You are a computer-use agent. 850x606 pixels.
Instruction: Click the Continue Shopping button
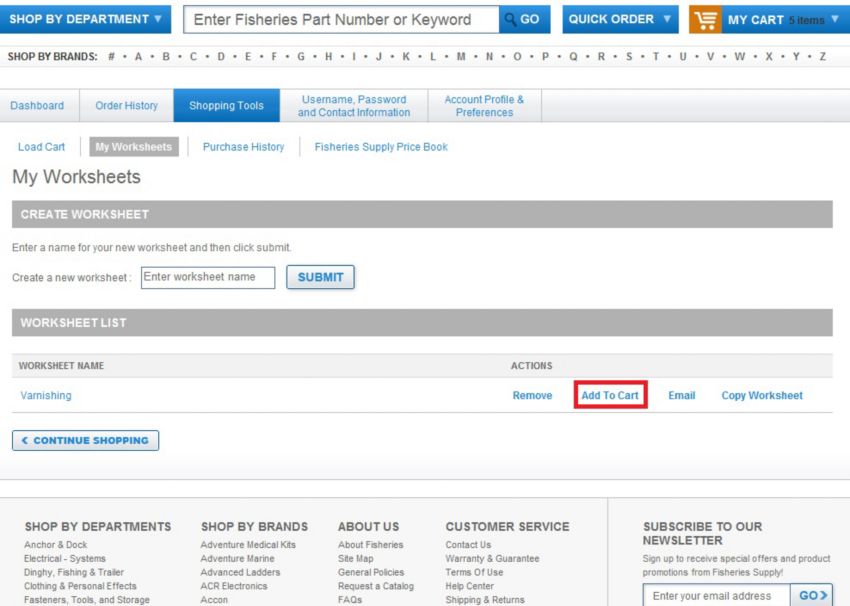coord(86,441)
